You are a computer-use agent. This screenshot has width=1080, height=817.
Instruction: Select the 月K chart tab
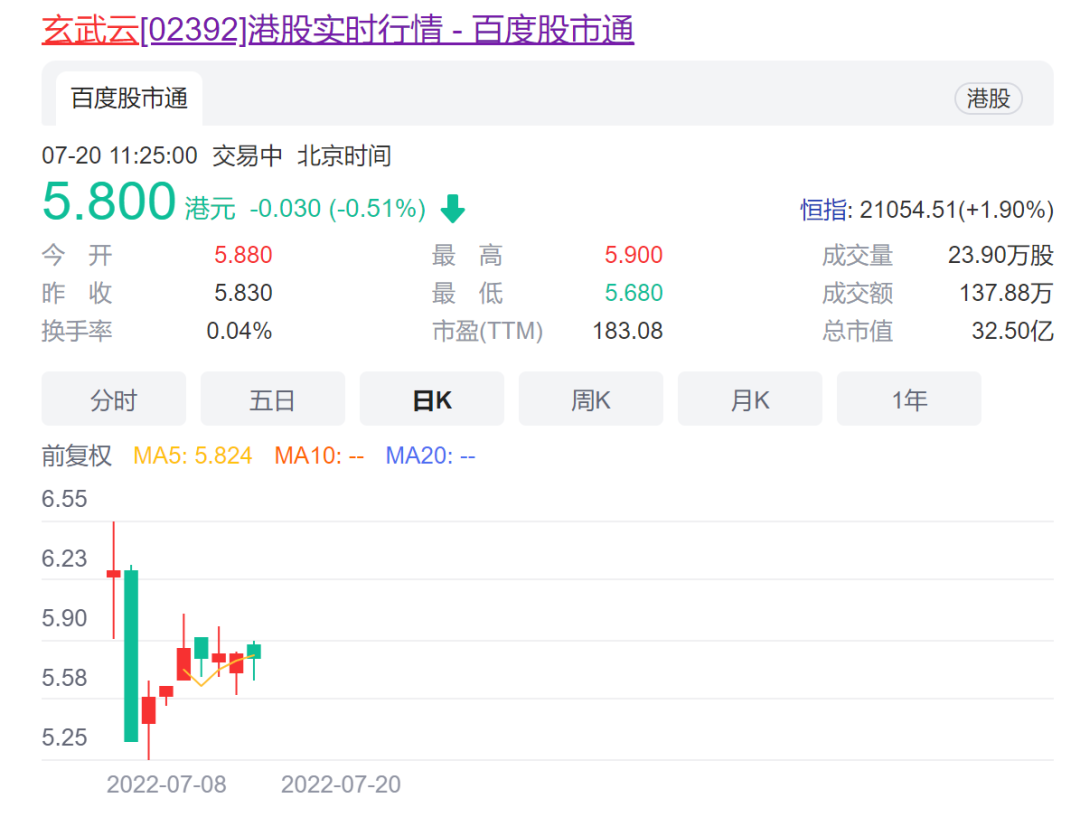click(750, 399)
